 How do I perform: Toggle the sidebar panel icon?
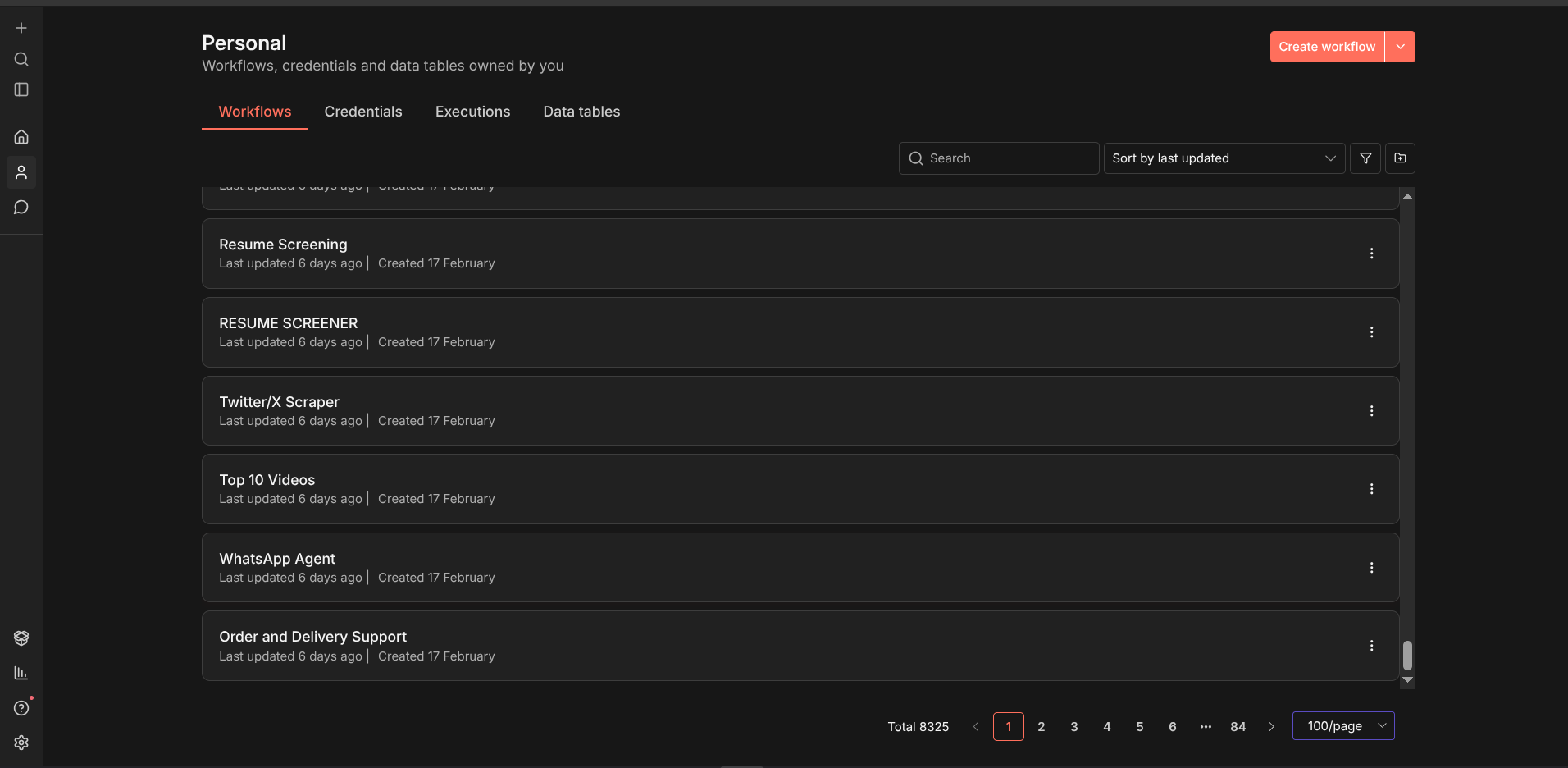[x=21, y=89]
